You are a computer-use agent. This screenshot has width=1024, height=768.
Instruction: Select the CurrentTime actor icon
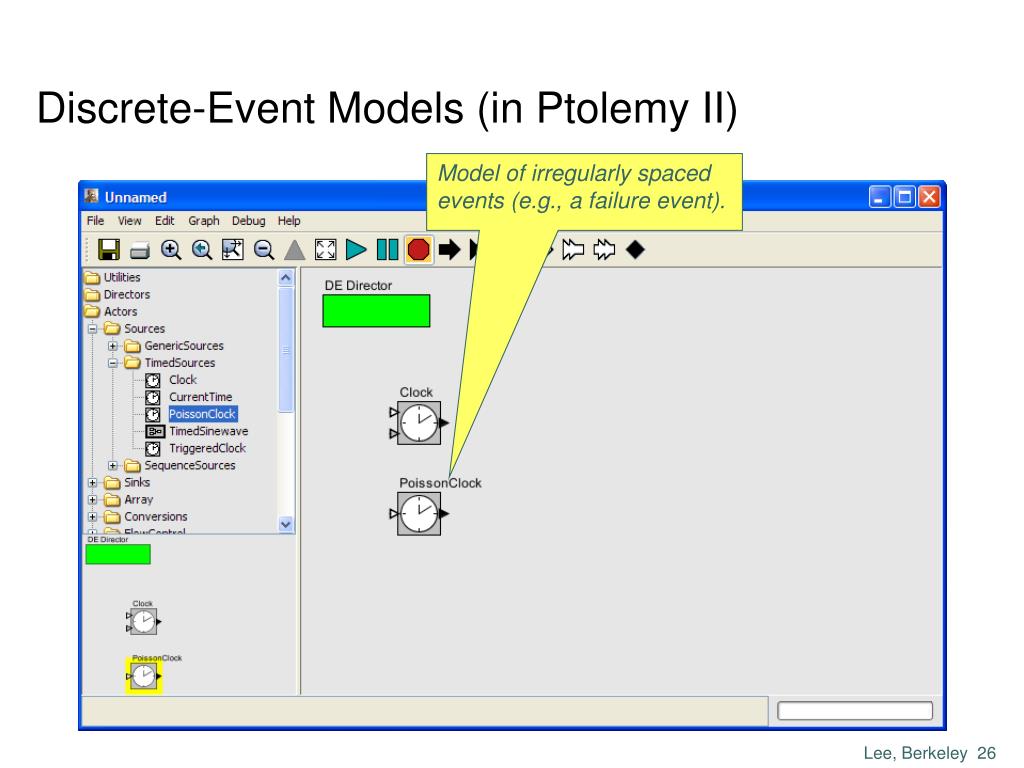[153, 397]
